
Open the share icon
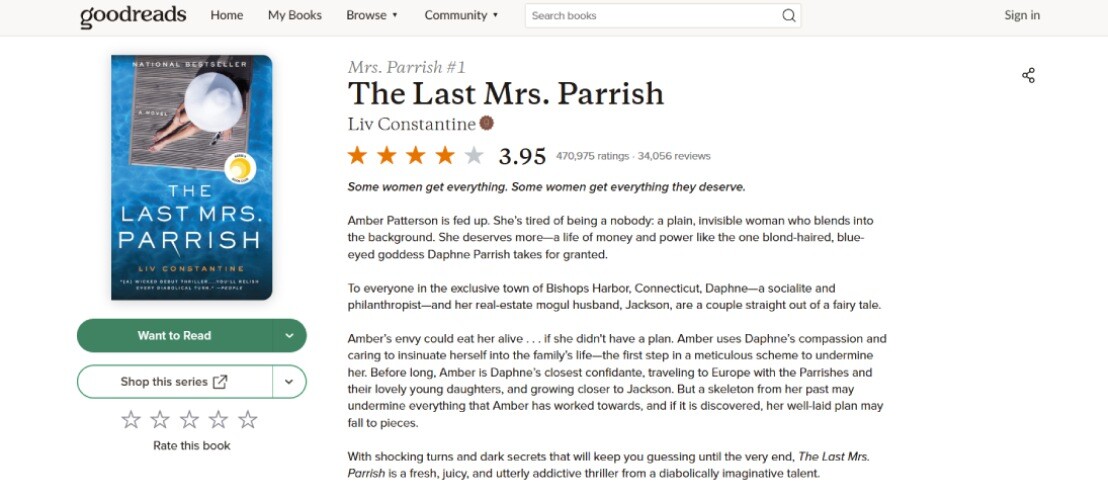point(1028,75)
